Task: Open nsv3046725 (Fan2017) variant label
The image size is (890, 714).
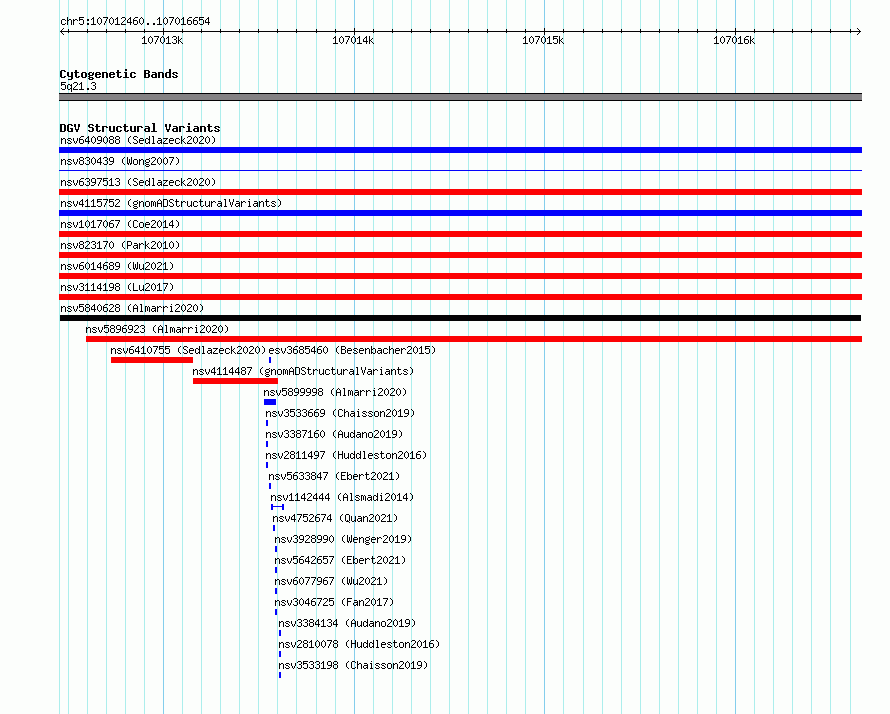Action: pyautogui.click(x=334, y=602)
